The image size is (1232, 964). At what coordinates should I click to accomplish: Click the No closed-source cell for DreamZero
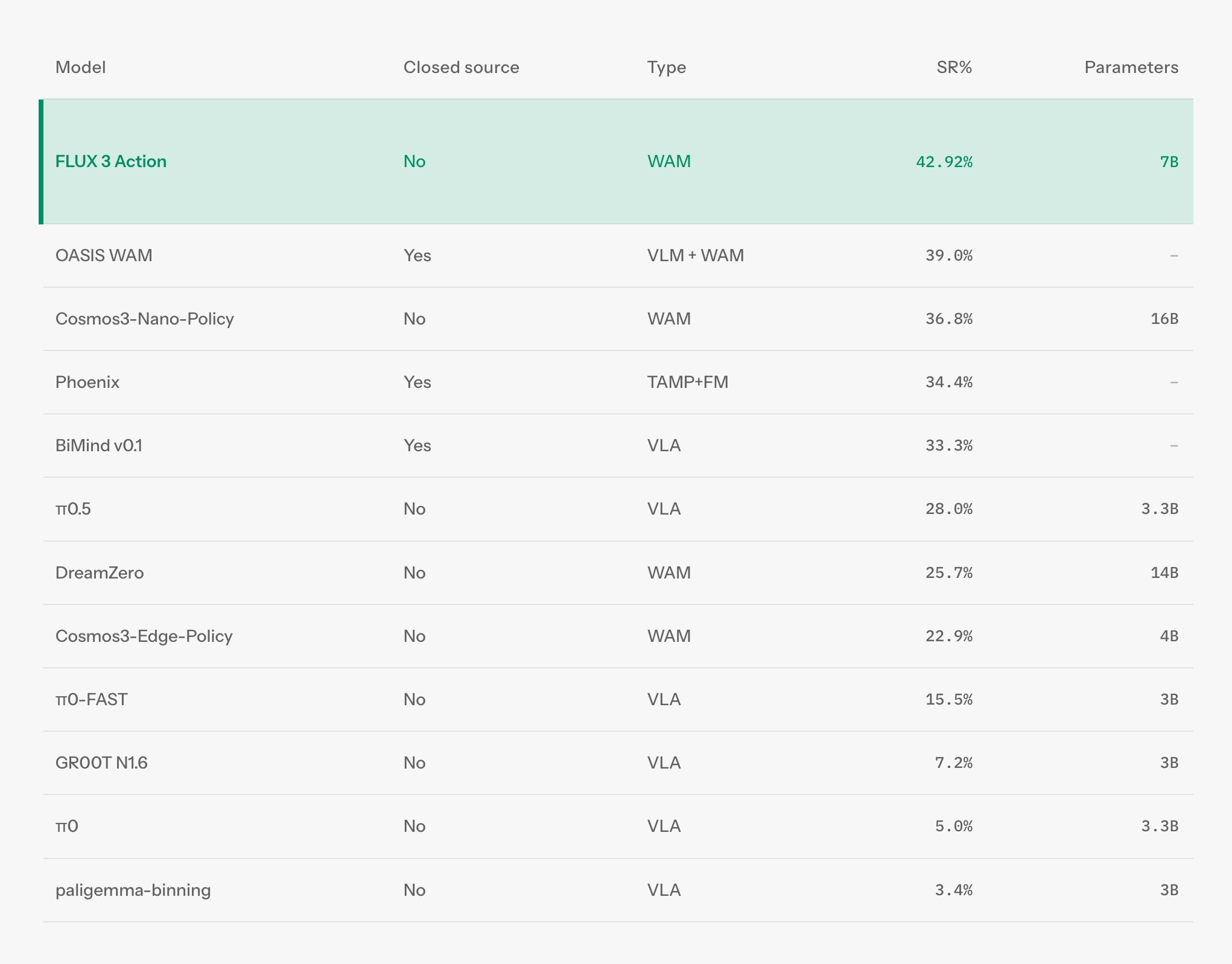tap(414, 572)
